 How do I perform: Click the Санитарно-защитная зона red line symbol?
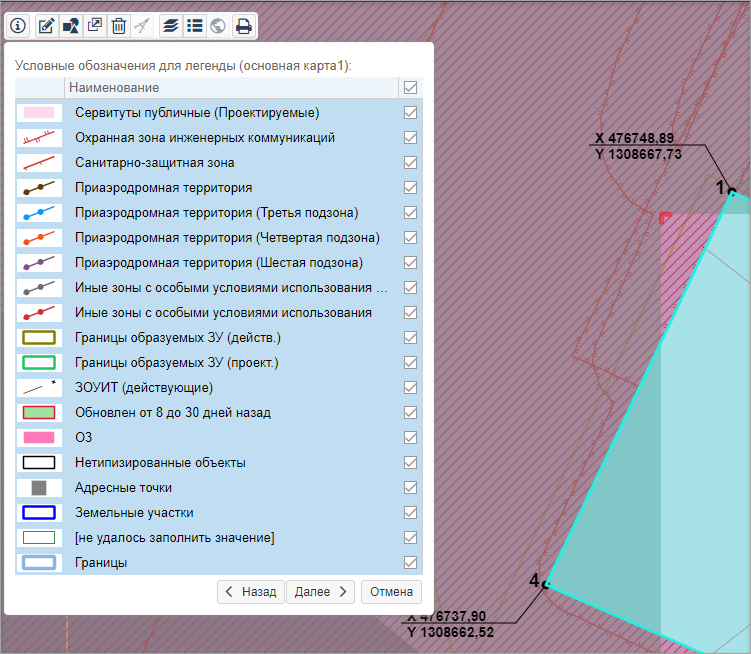coord(39,162)
